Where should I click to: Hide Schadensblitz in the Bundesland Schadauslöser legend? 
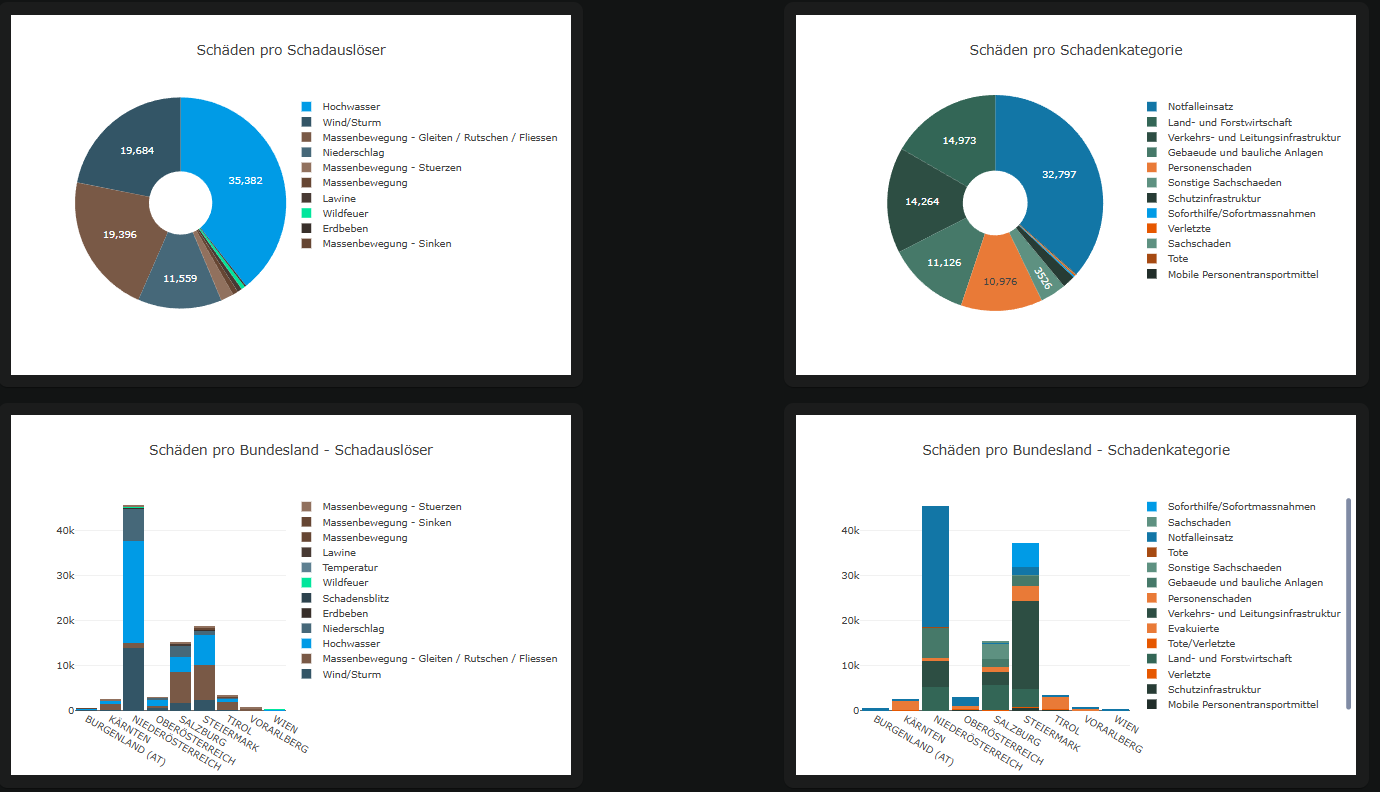tap(355, 598)
